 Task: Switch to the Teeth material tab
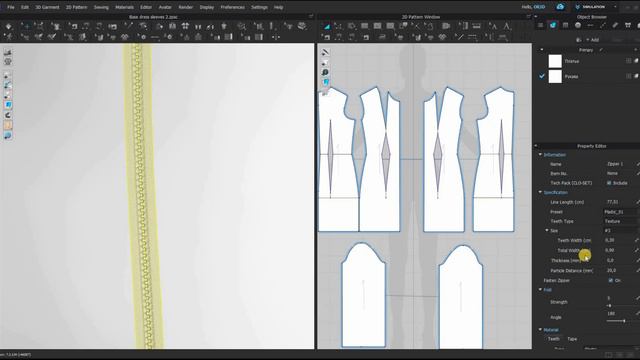coord(553,339)
